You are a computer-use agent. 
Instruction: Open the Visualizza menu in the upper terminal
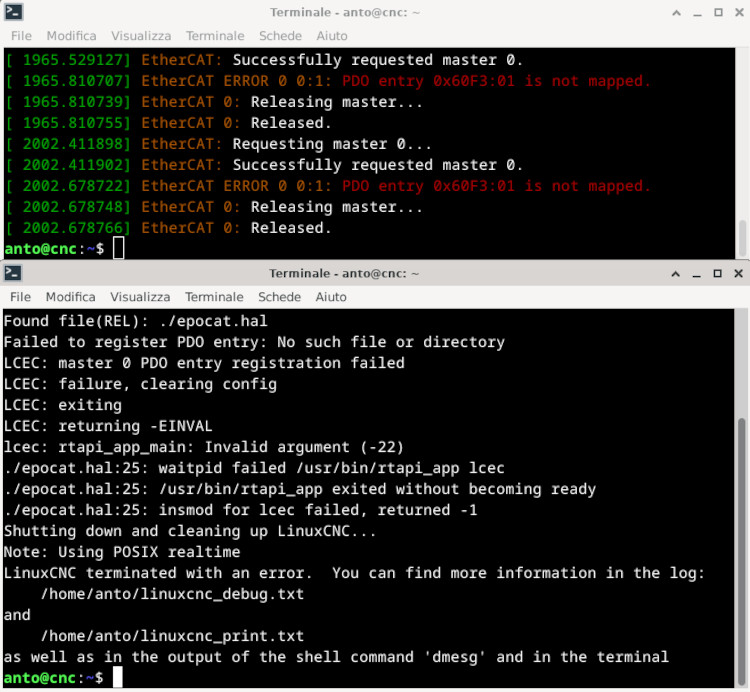coord(141,36)
